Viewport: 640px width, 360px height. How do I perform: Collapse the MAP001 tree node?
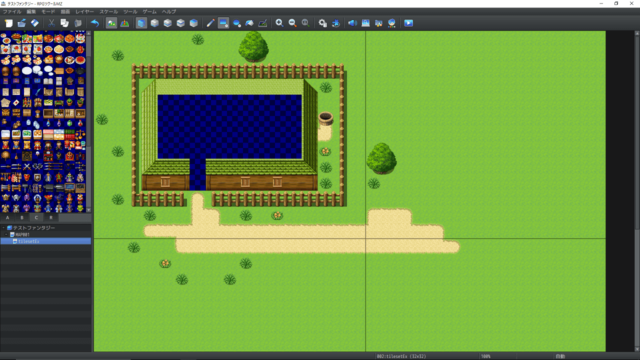pyautogui.click(x=7, y=235)
